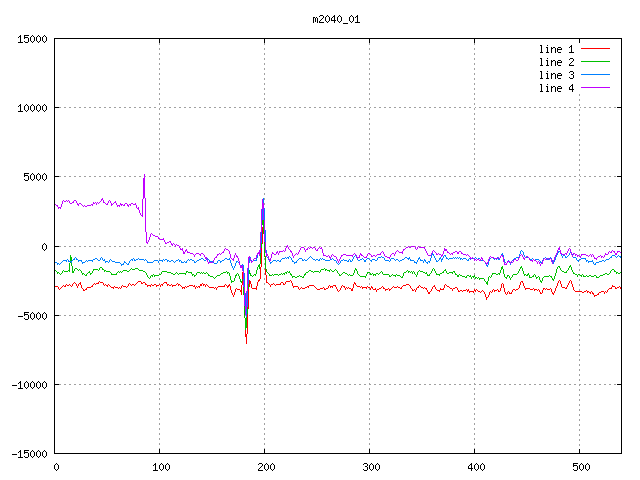The image size is (640, 480).
Task: Click the blue line 3 legend sample
Action: pos(595,75)
